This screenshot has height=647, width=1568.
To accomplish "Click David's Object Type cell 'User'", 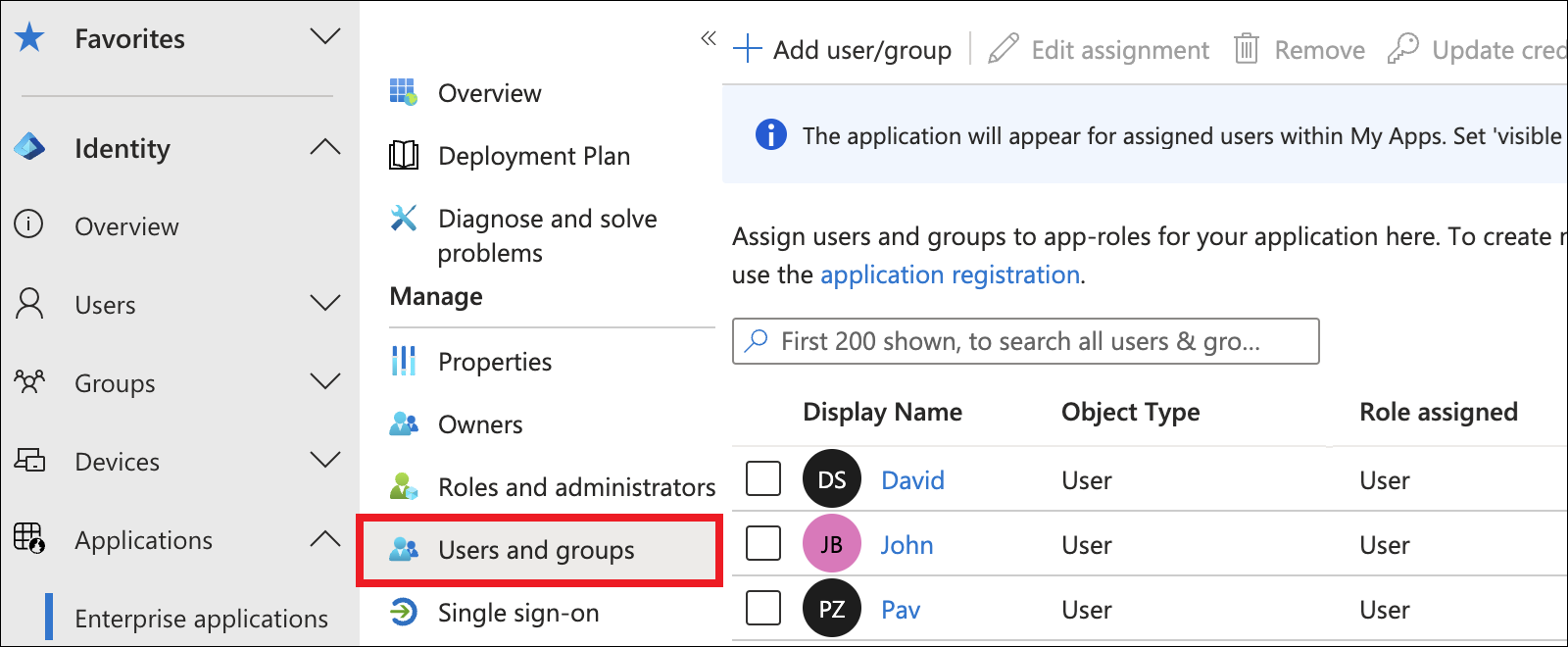I will coord(1087,480).
